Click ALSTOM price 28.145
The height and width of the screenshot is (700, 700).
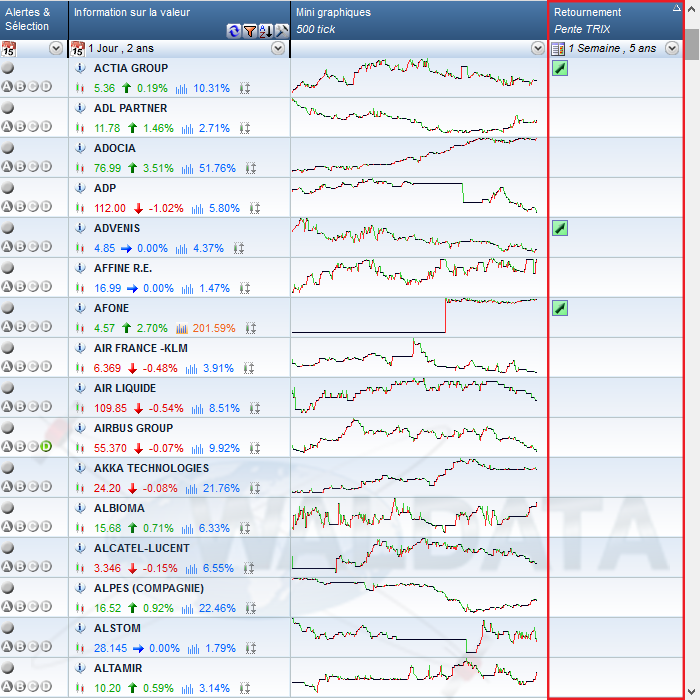pyautogui.click(x=110, y=648)
